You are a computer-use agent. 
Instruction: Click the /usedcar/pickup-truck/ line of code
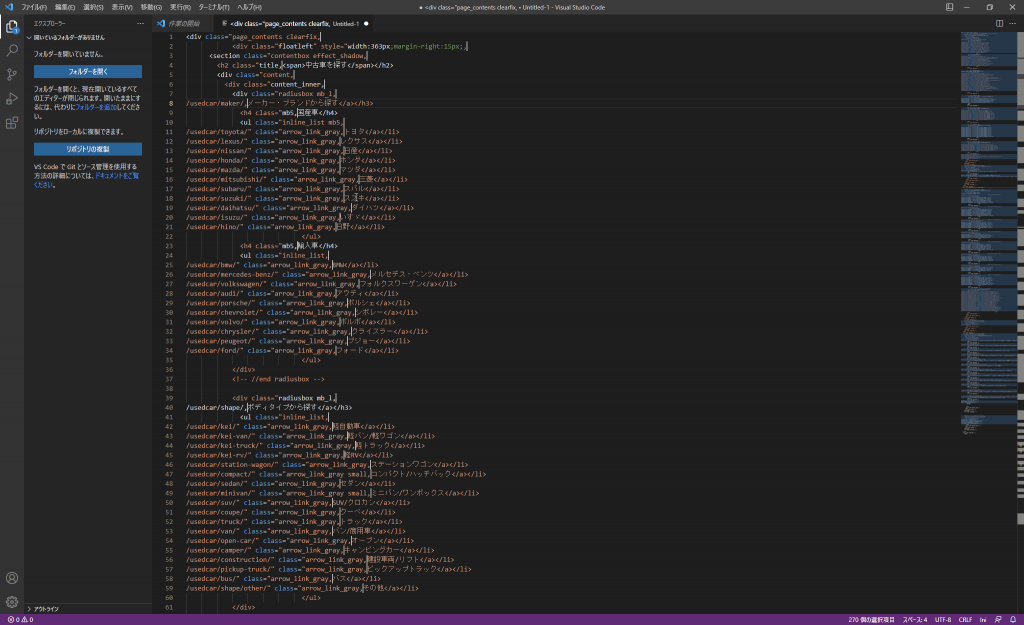(328, 569)
